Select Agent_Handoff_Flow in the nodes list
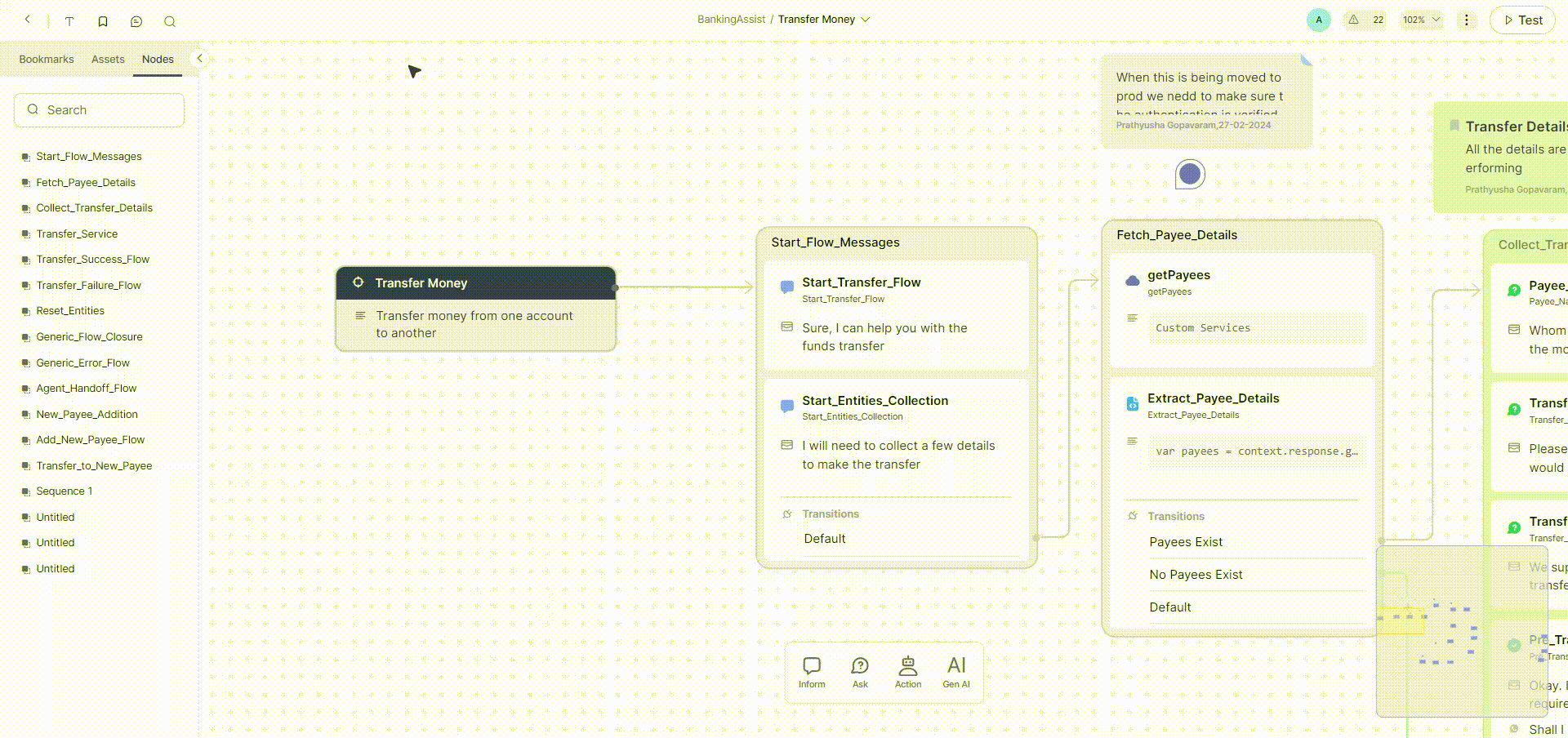1568x738 pixels. 86,389
